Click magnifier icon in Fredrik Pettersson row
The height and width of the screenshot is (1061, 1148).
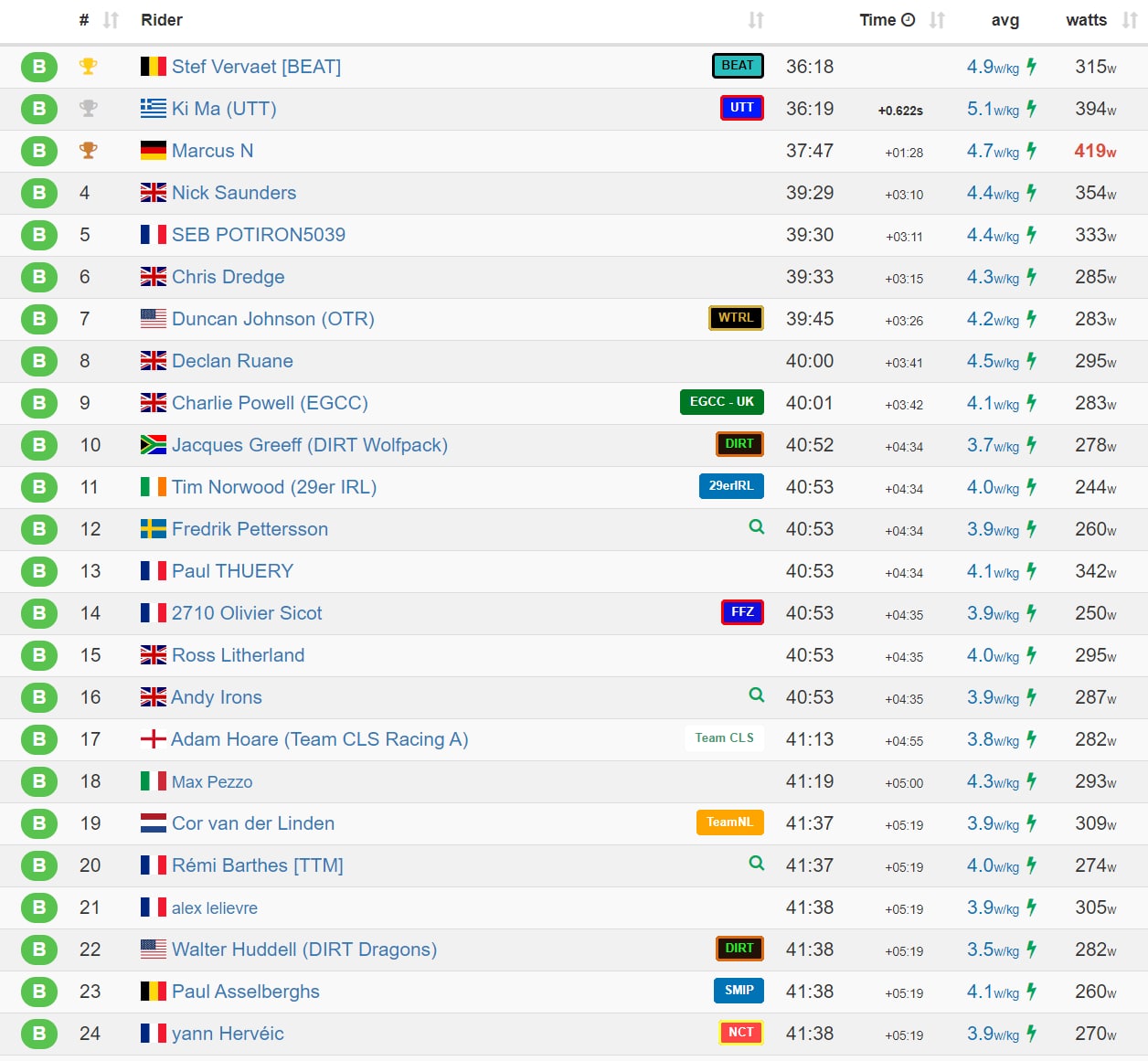point(756,527)
